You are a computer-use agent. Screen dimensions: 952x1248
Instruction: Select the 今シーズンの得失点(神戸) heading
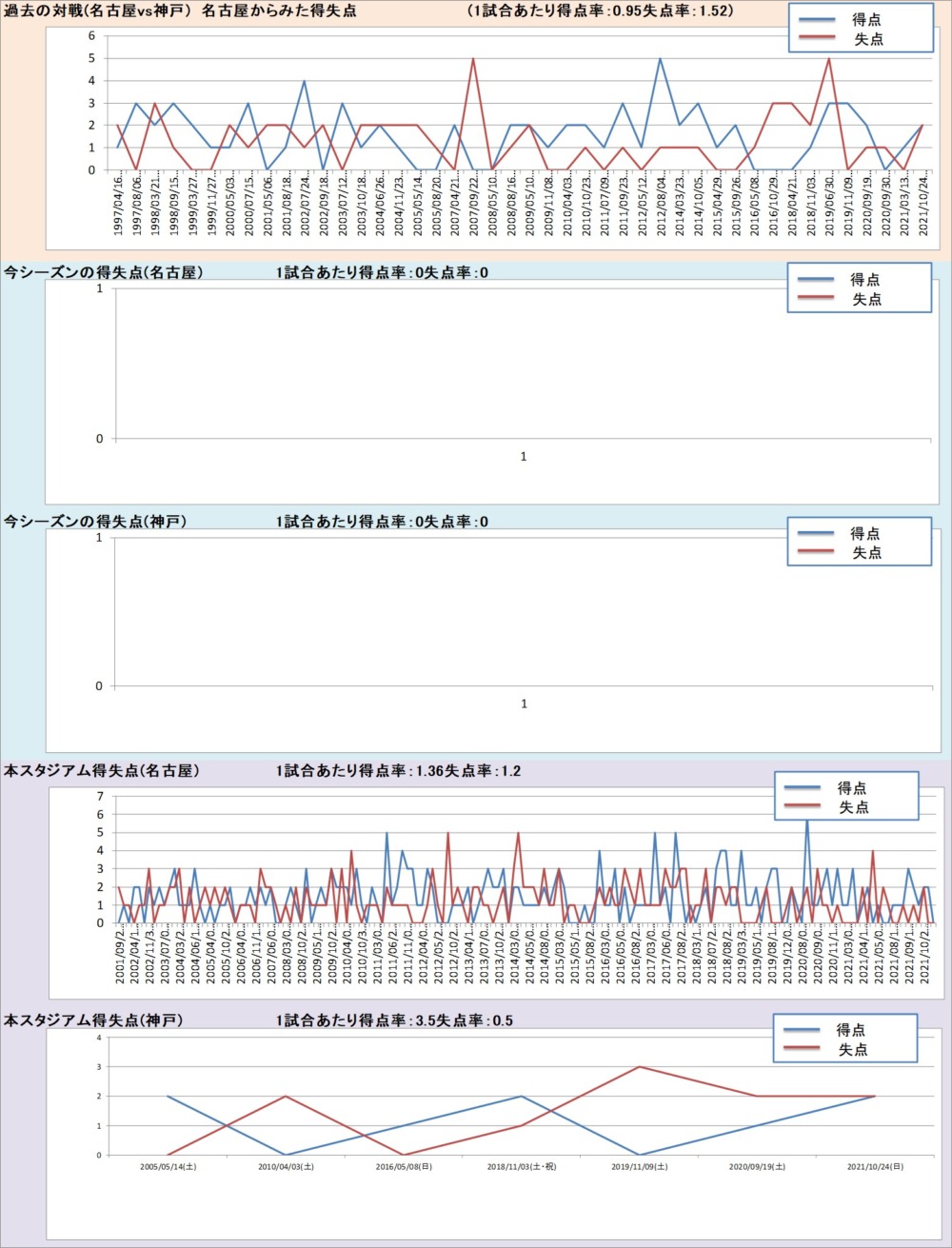coord(95,522)
